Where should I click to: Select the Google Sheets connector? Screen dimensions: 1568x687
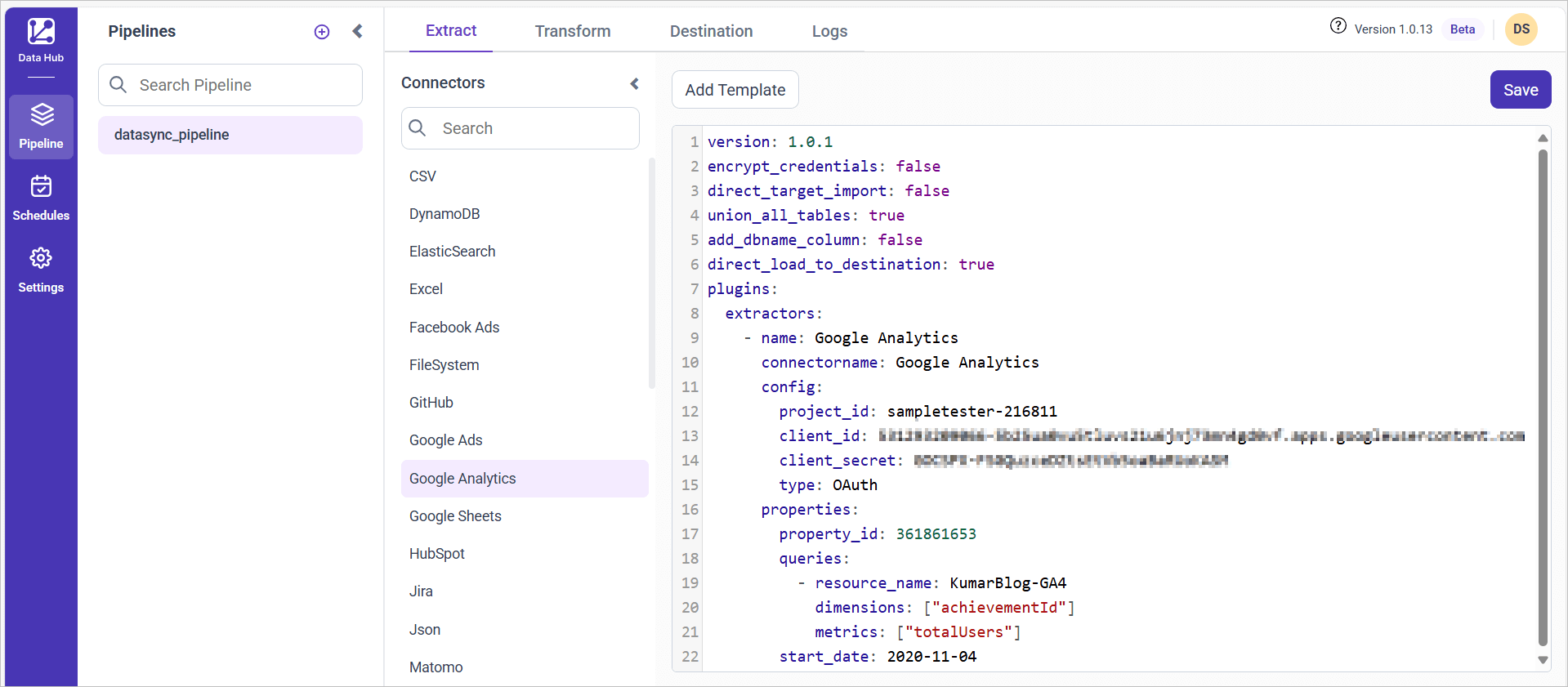525,516
